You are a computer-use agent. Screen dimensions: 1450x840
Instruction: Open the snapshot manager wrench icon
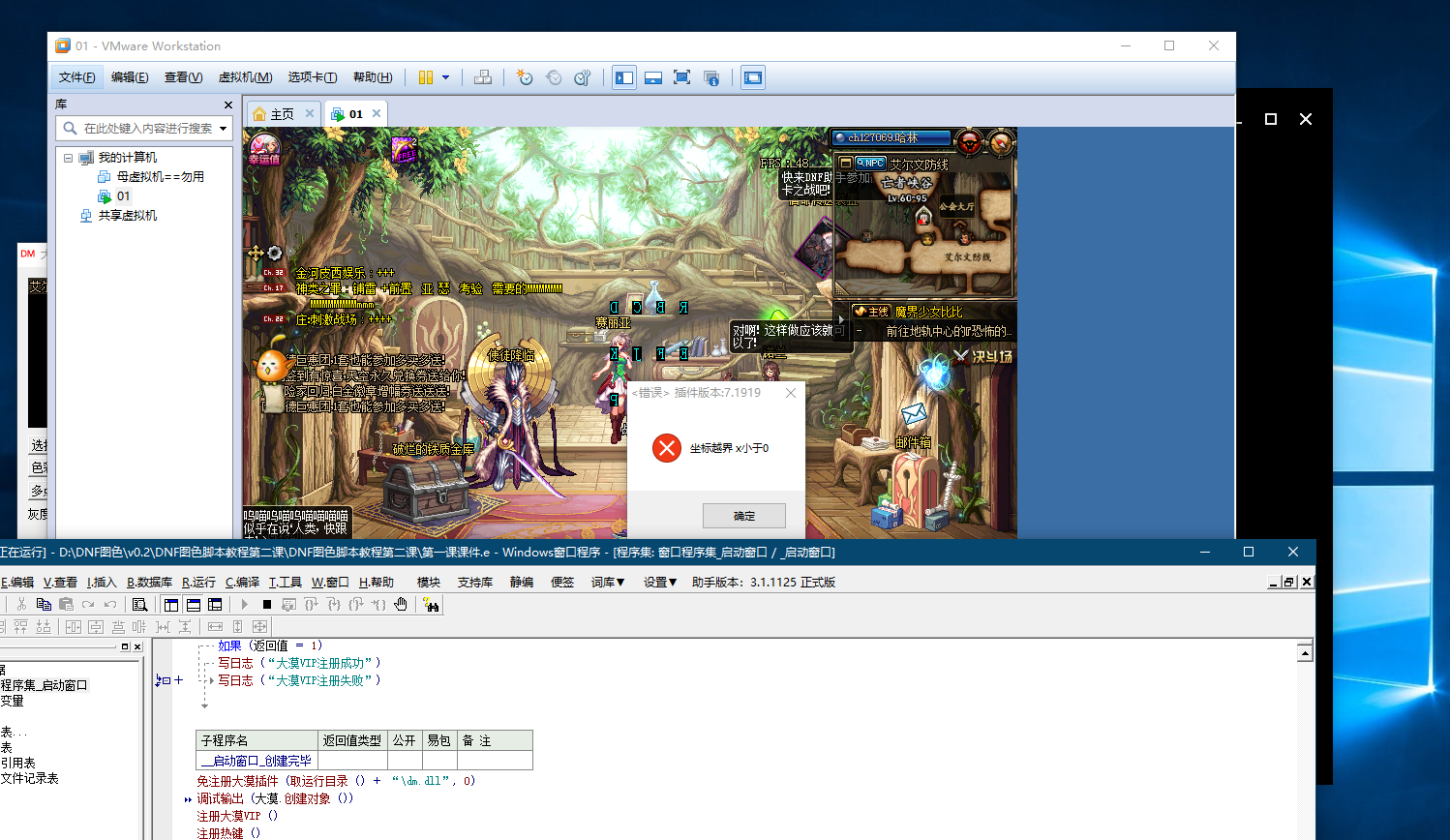(583, 77)
